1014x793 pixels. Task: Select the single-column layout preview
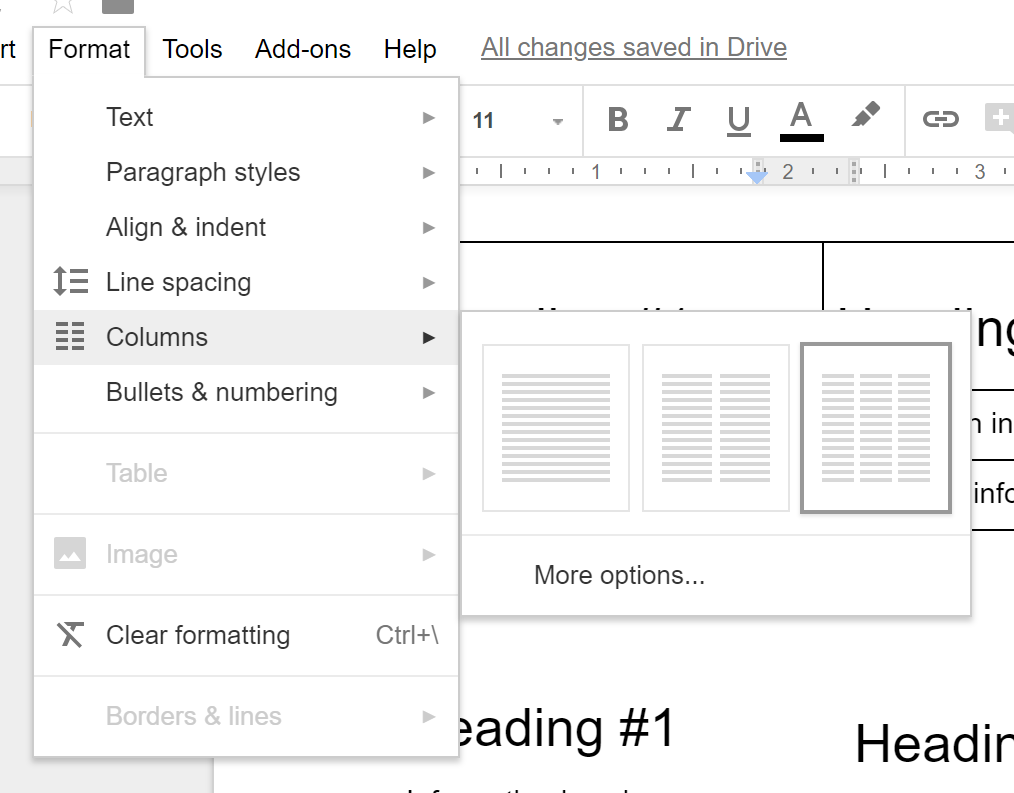(555, 427)
